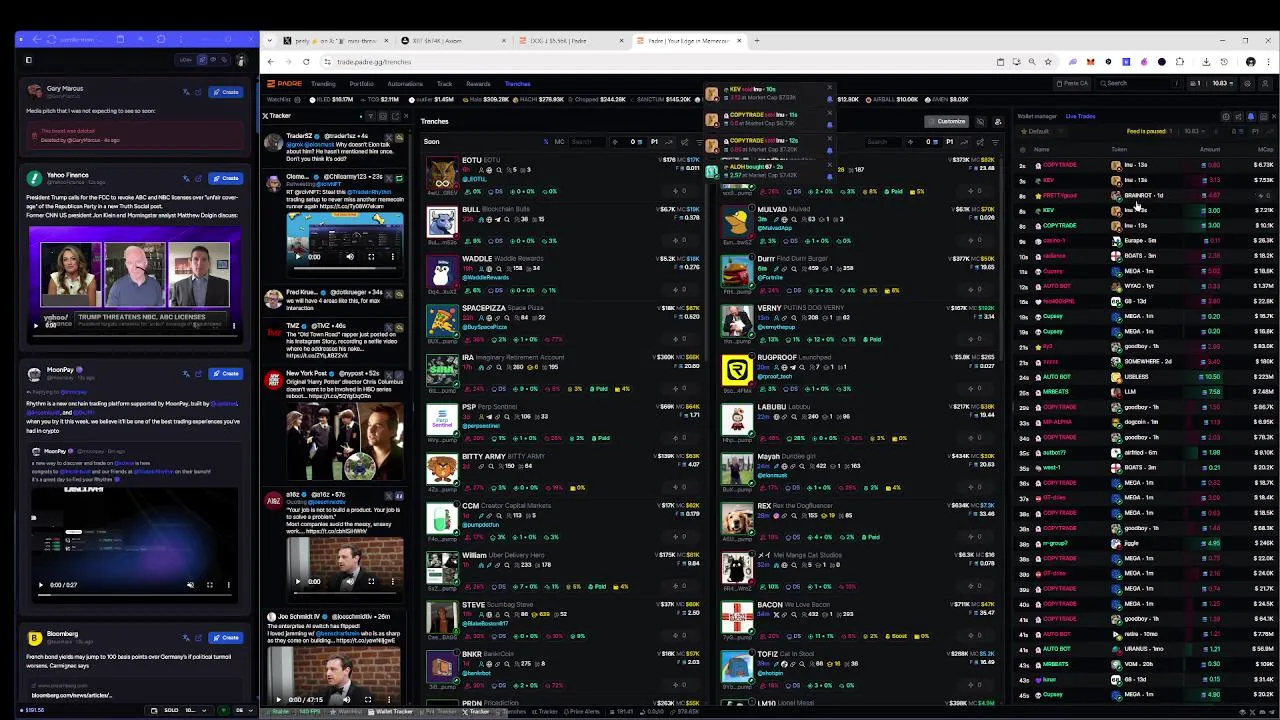Image resolution: width=1280 pixels, height=720 pixels.
Task: Mute the MoonPay video
Action: [190, 585]
